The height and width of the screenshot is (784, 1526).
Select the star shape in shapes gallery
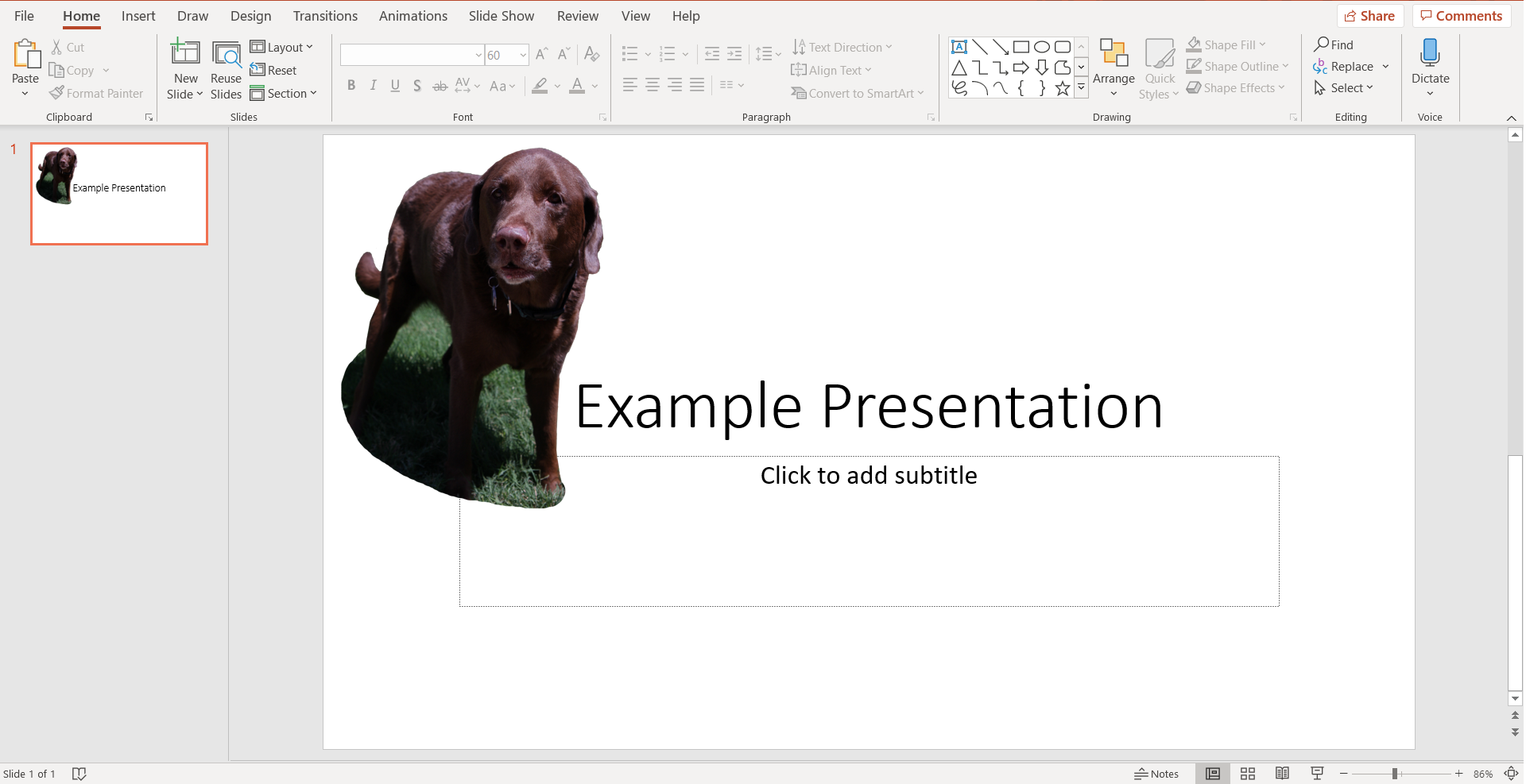tap(1062, 88)
